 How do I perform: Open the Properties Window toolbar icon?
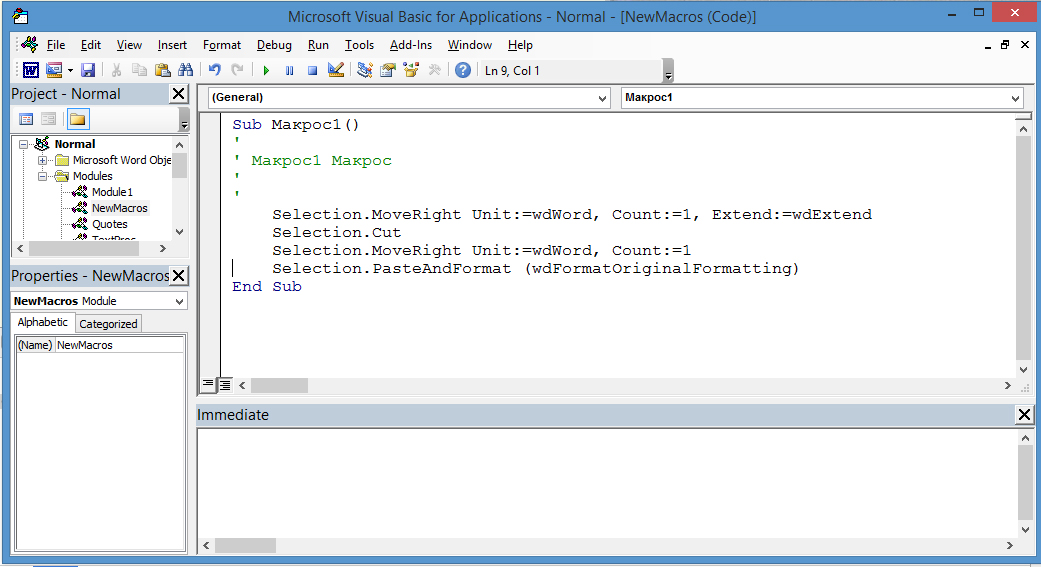click(x=388, y=70)
